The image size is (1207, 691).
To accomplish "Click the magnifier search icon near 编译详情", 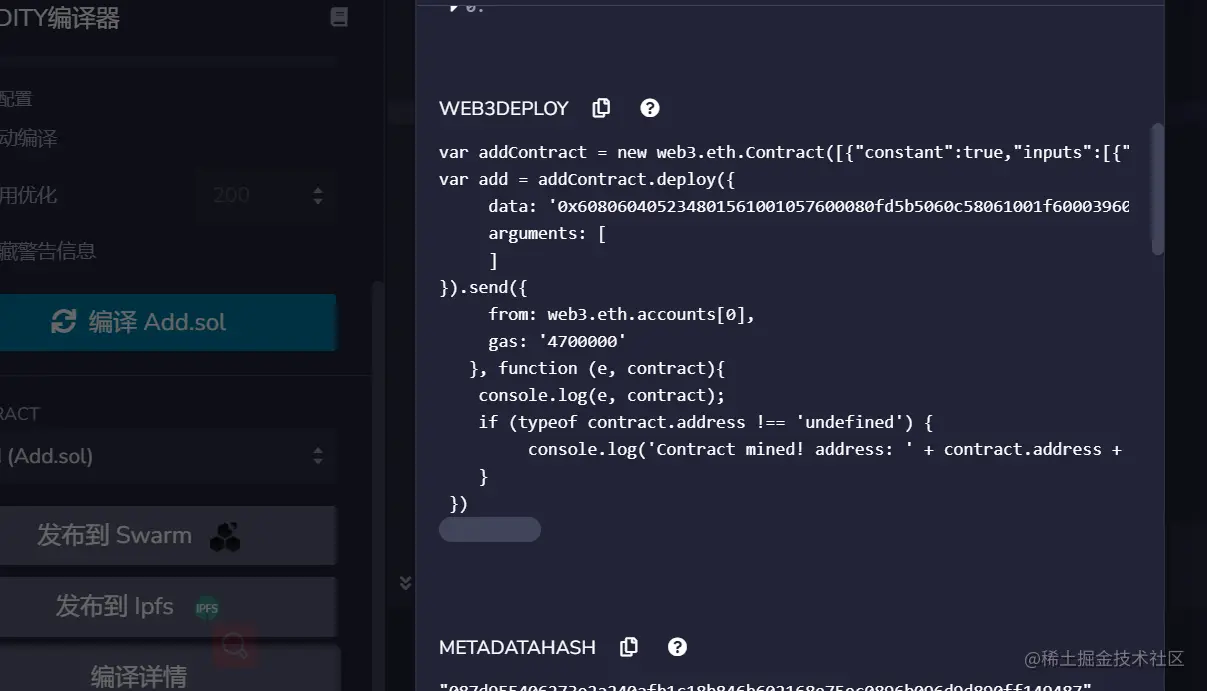I will 235,646.
